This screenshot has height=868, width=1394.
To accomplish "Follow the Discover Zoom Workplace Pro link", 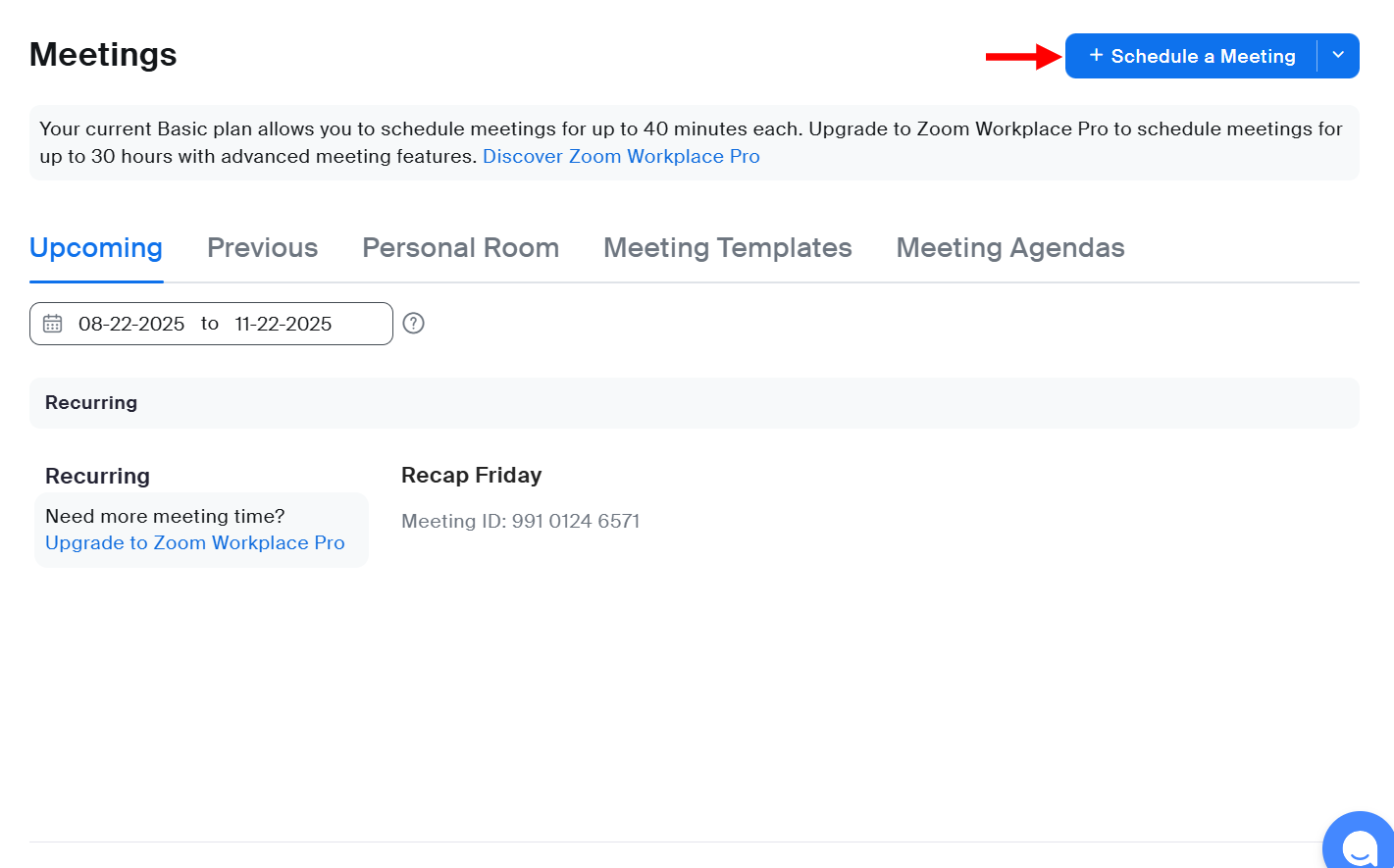I will pos(620,156).
